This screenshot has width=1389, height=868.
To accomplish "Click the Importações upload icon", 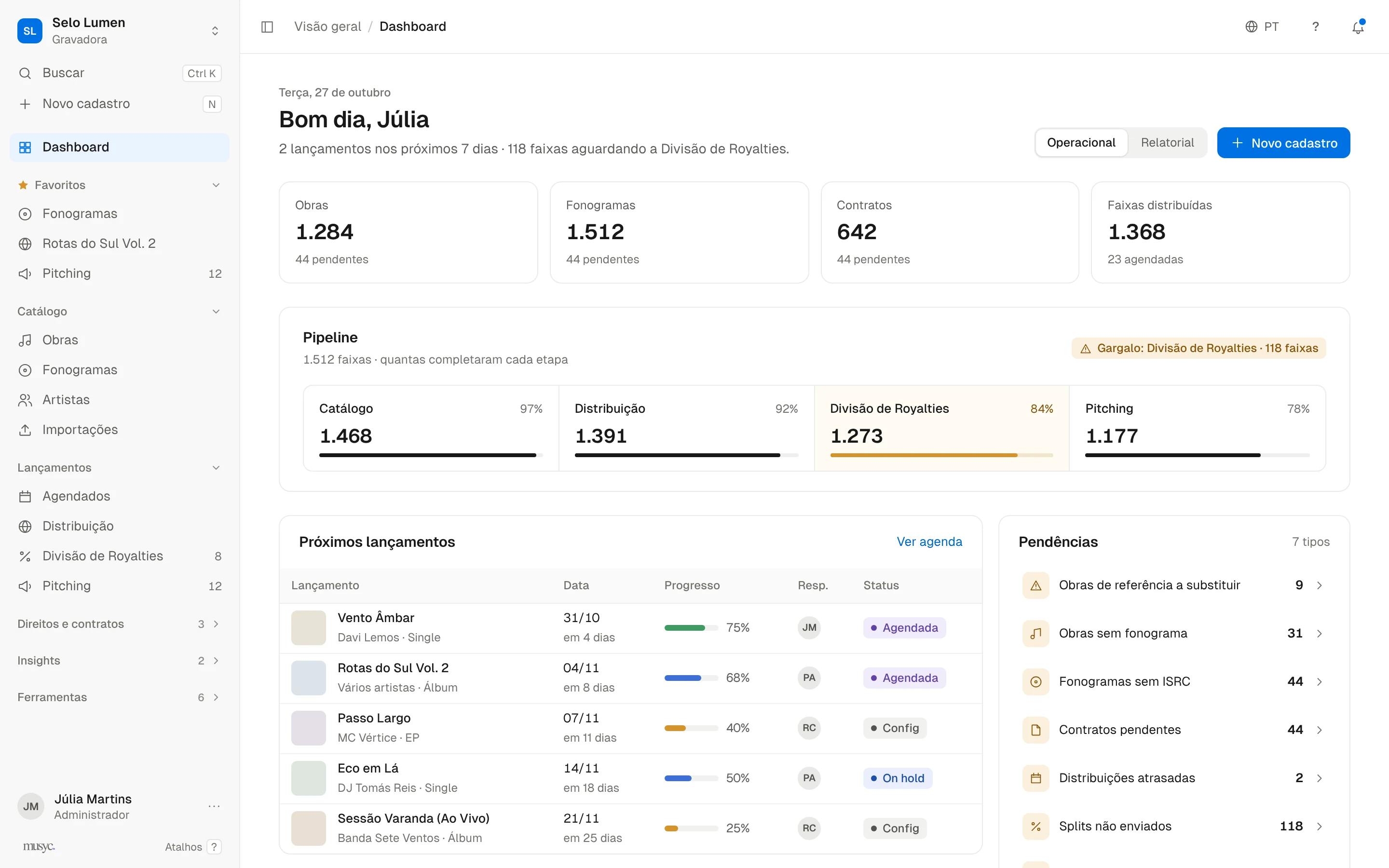I will click(x=25, y=430).
